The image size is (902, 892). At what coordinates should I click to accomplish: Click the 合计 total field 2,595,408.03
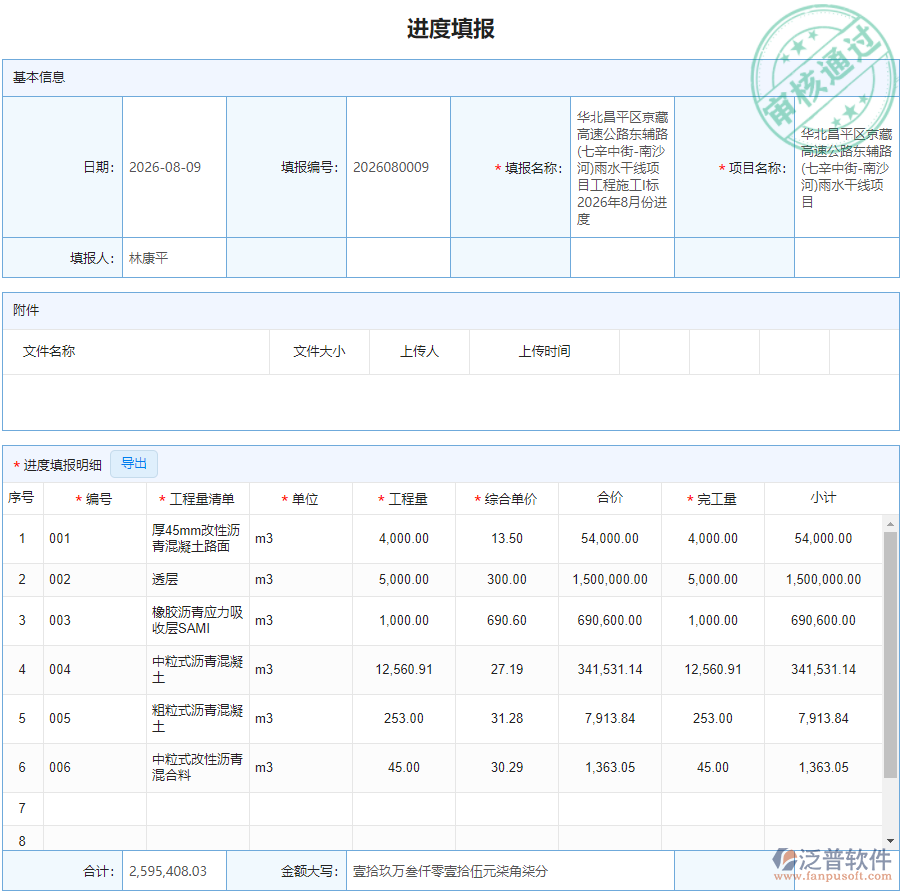[x=174, y=870]
